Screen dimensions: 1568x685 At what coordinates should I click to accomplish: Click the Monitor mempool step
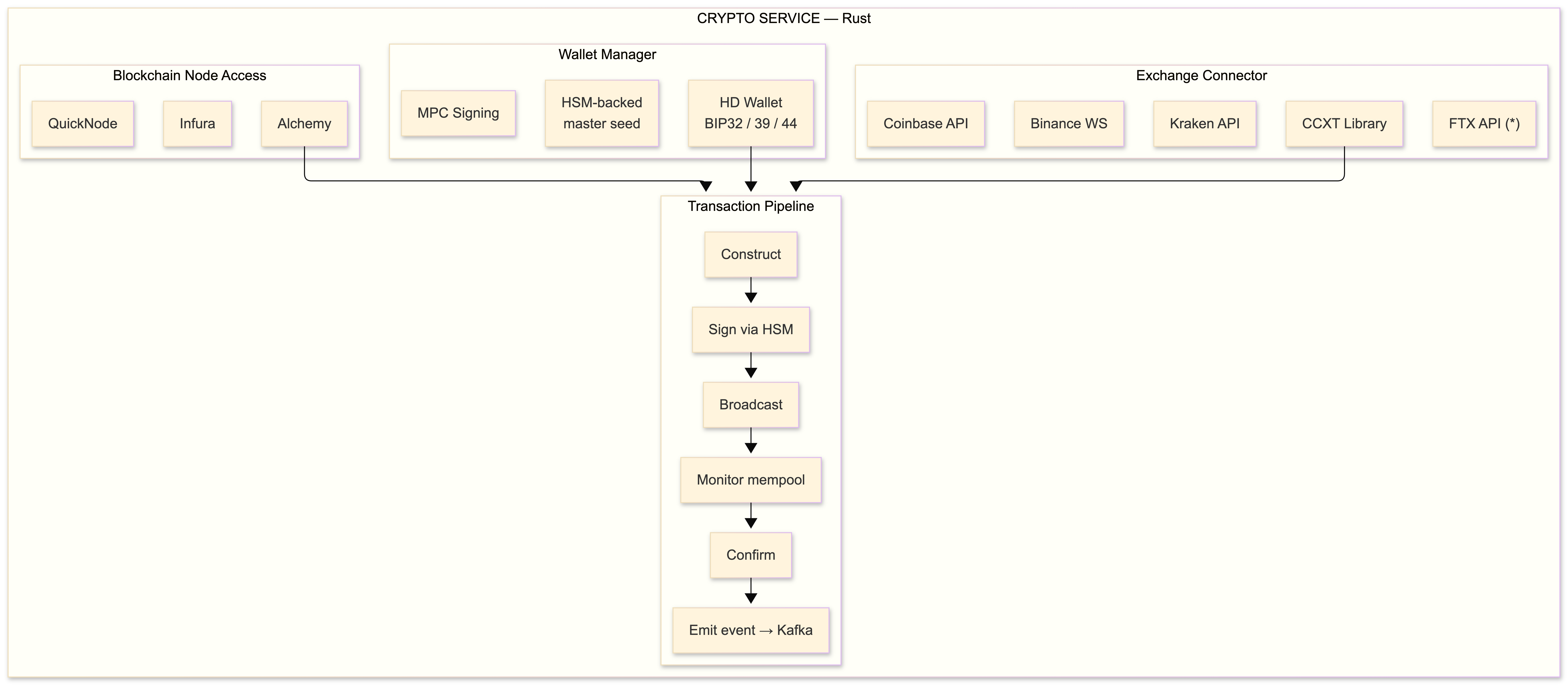pos(751,480)
